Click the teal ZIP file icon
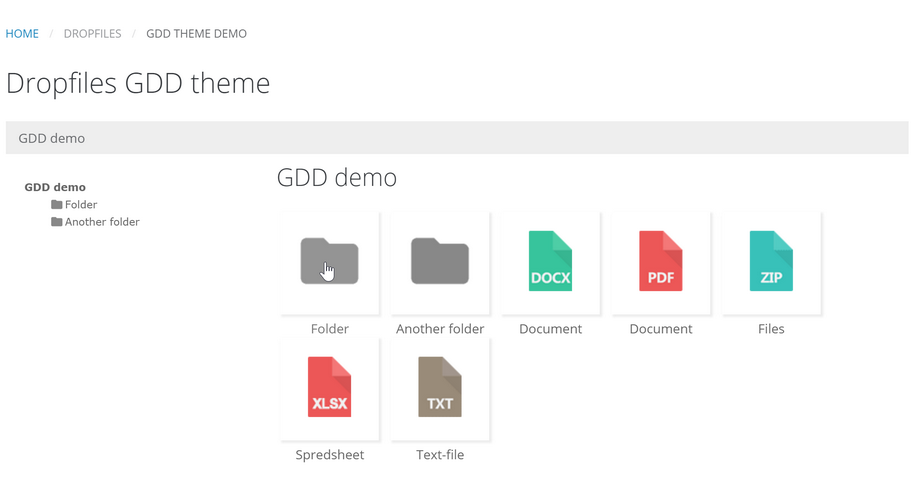Image resolution: width=920 pixels, height=485 pixels. coord(771,261)
